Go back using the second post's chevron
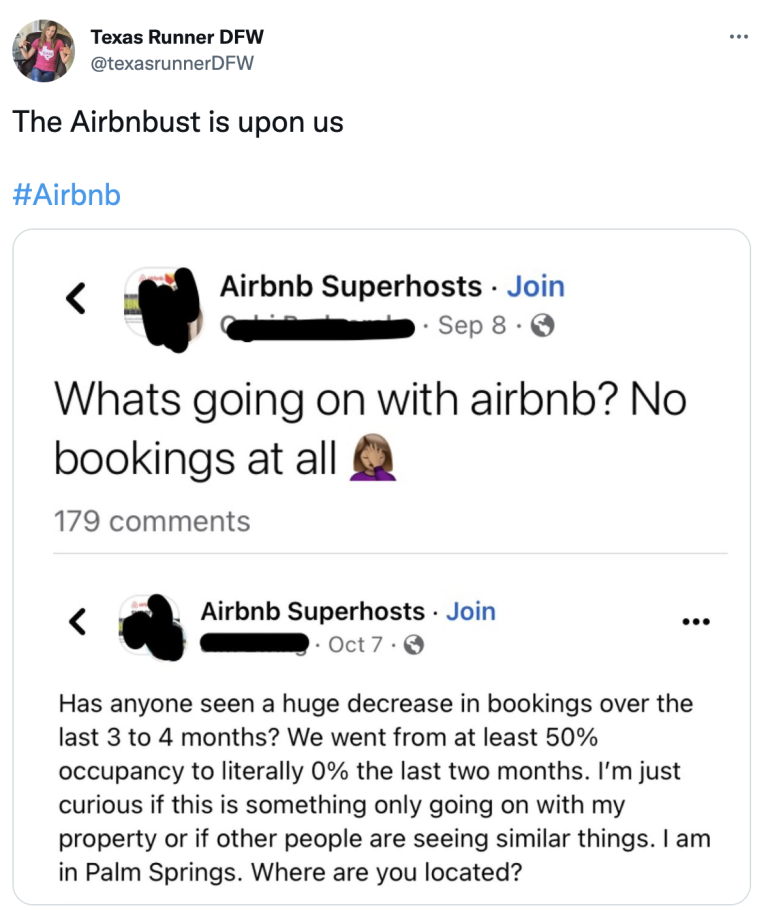This screenshot has width=770, height=910. 75,621
